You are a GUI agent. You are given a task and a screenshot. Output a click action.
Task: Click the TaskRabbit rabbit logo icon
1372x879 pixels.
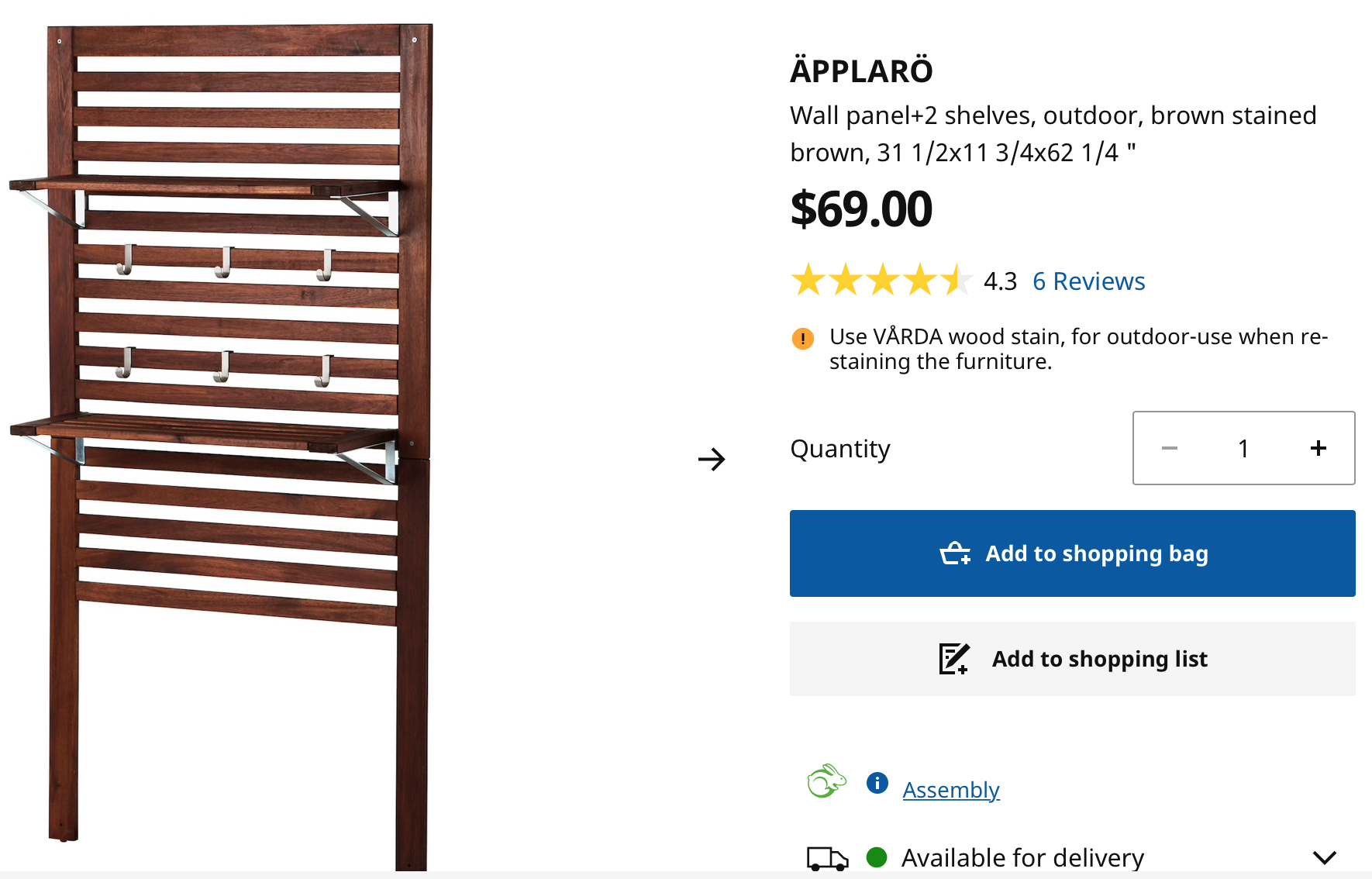[826, 781]
